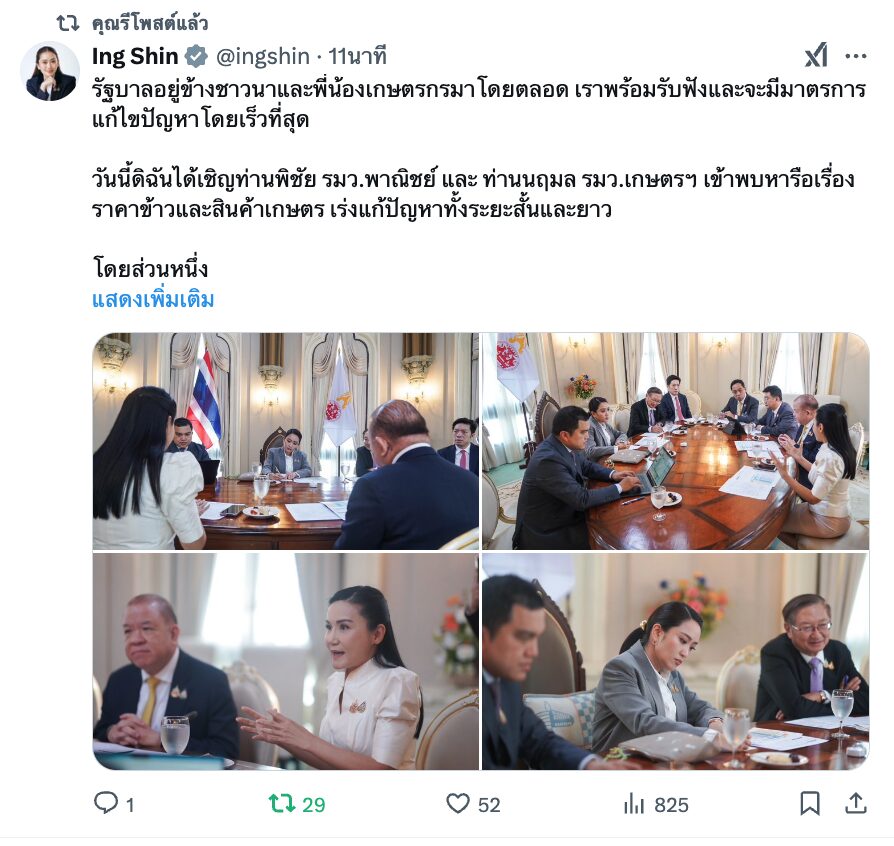
Task: Open Grok explain icon on post
Action: click(x=816, y=55)
